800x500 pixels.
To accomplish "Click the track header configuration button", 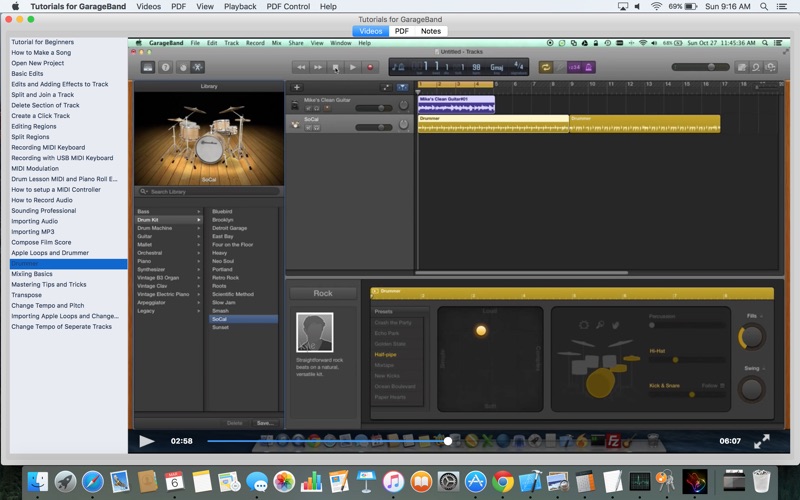I will click(386, 87).
